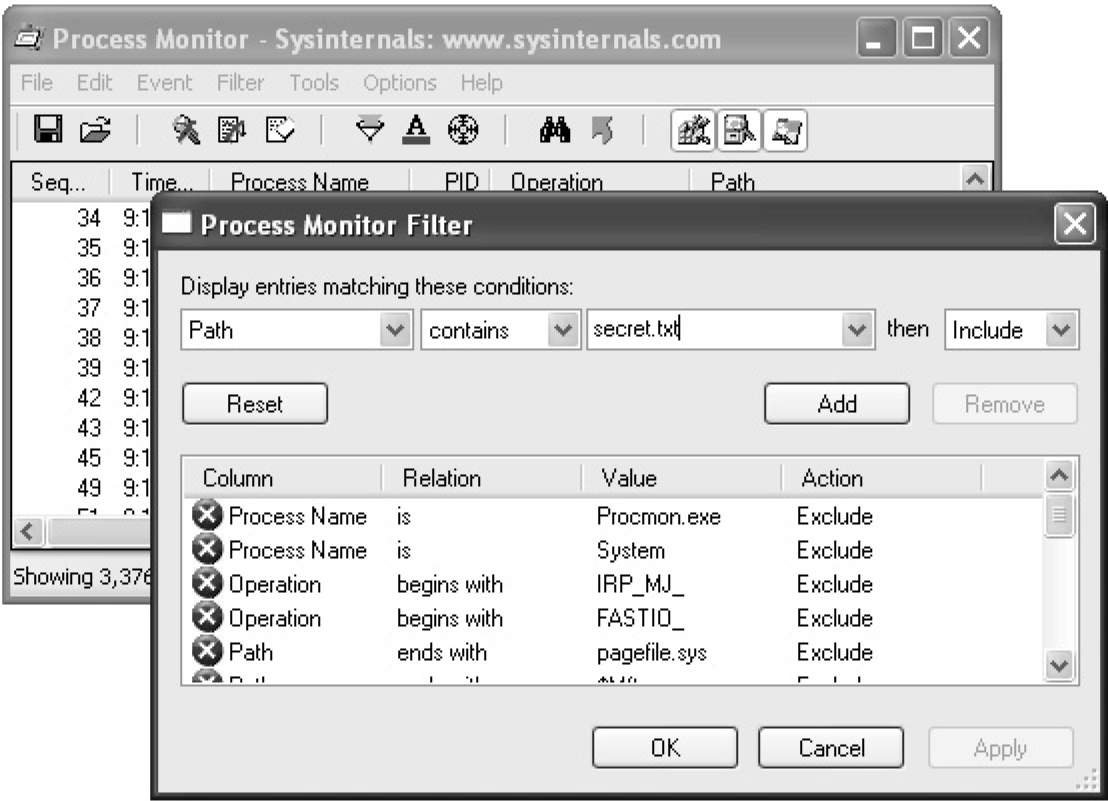Screen dimensions: 1108x801
Task: Toggle the Autoscroll icon in toolbar
Action: (232, 130)
